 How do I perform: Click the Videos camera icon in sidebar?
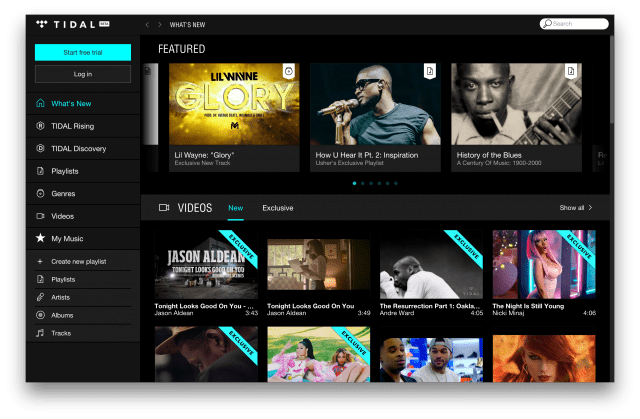tap(40, 216)
